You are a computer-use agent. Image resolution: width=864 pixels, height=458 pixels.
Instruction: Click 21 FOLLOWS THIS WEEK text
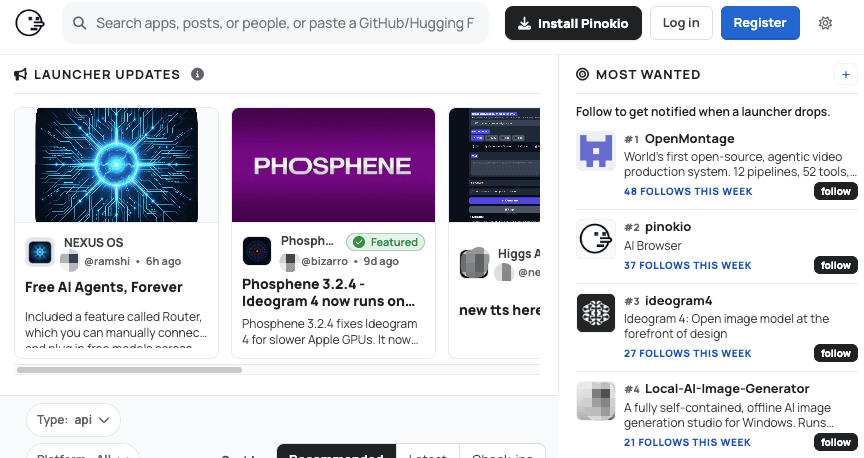[687, 442]
